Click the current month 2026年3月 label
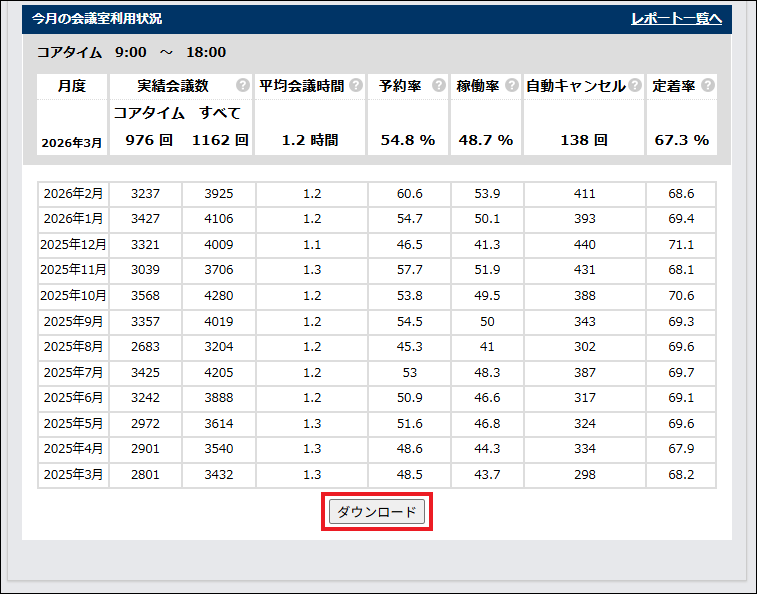This screenshot has width=757, height=594. (72, 143)
